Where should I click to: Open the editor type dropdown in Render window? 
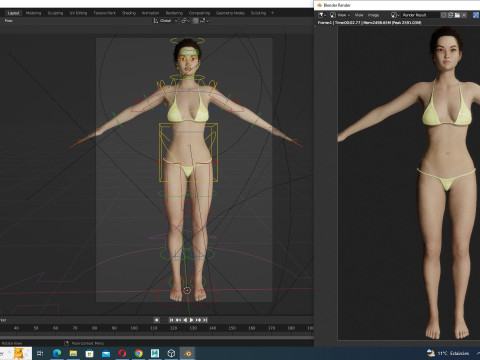click(322, 15)
